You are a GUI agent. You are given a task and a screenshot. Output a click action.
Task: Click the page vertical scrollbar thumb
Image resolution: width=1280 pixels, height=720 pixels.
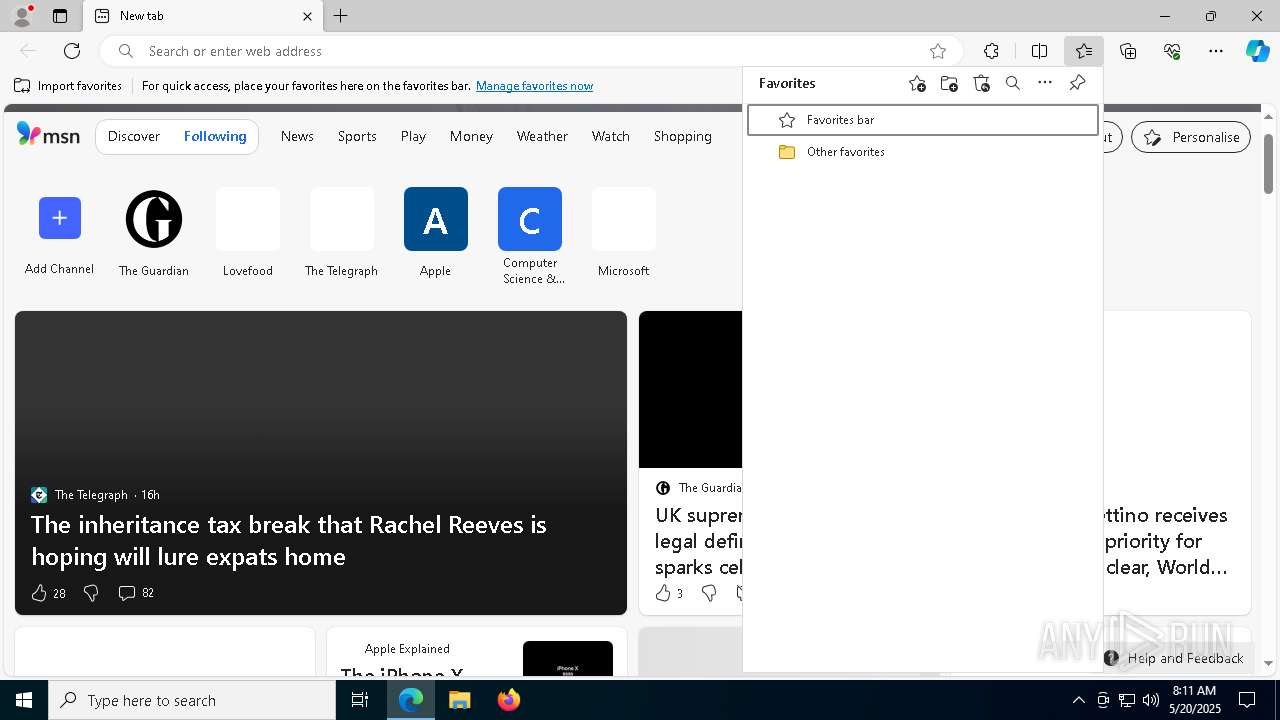1268,163
